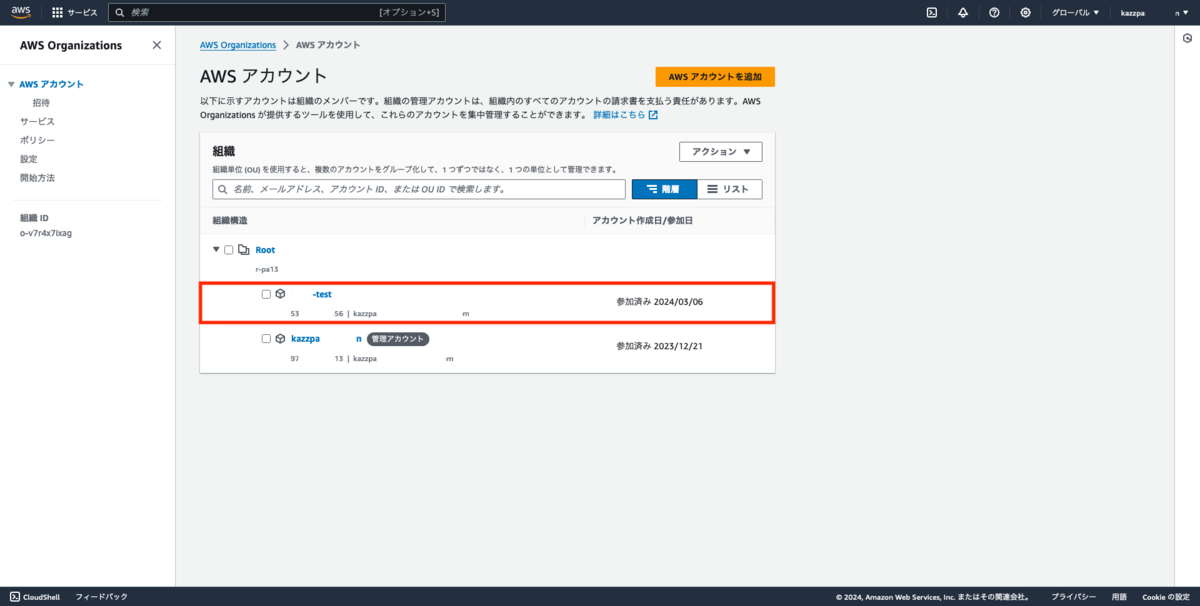The height and width of the screenshot is (606, 1200).
Task: Open the settings gear icon in top bar
Action: point(1025,13)
